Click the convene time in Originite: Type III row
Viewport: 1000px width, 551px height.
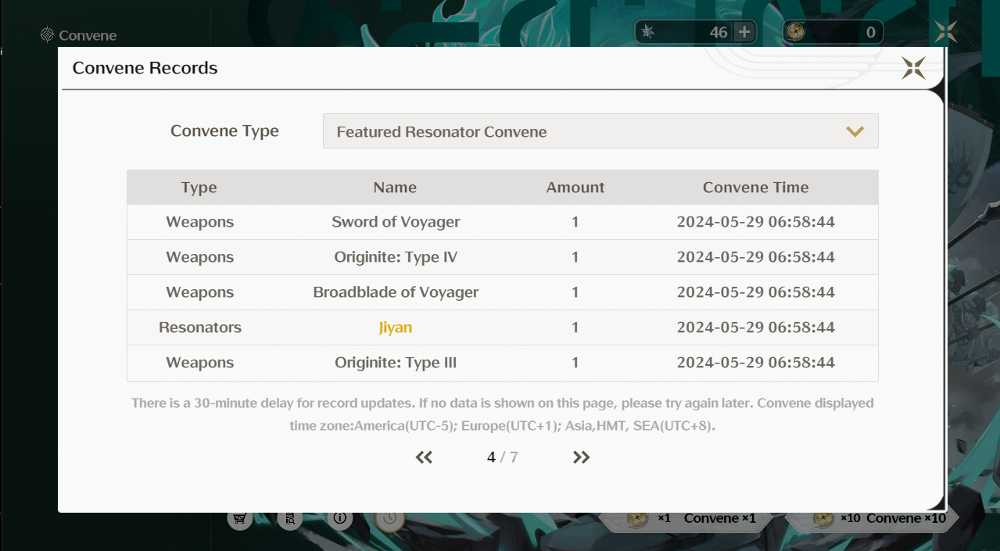tap(756, 362)
